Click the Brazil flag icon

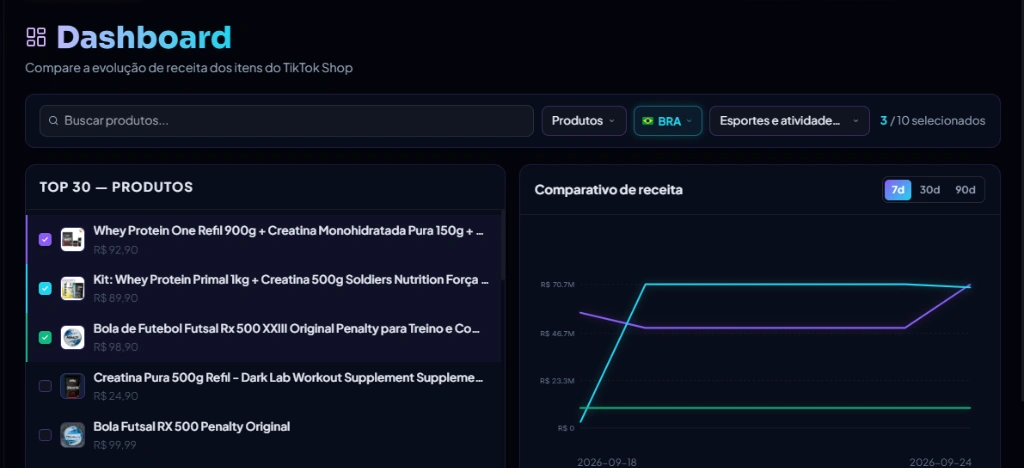tap(648, 121)
